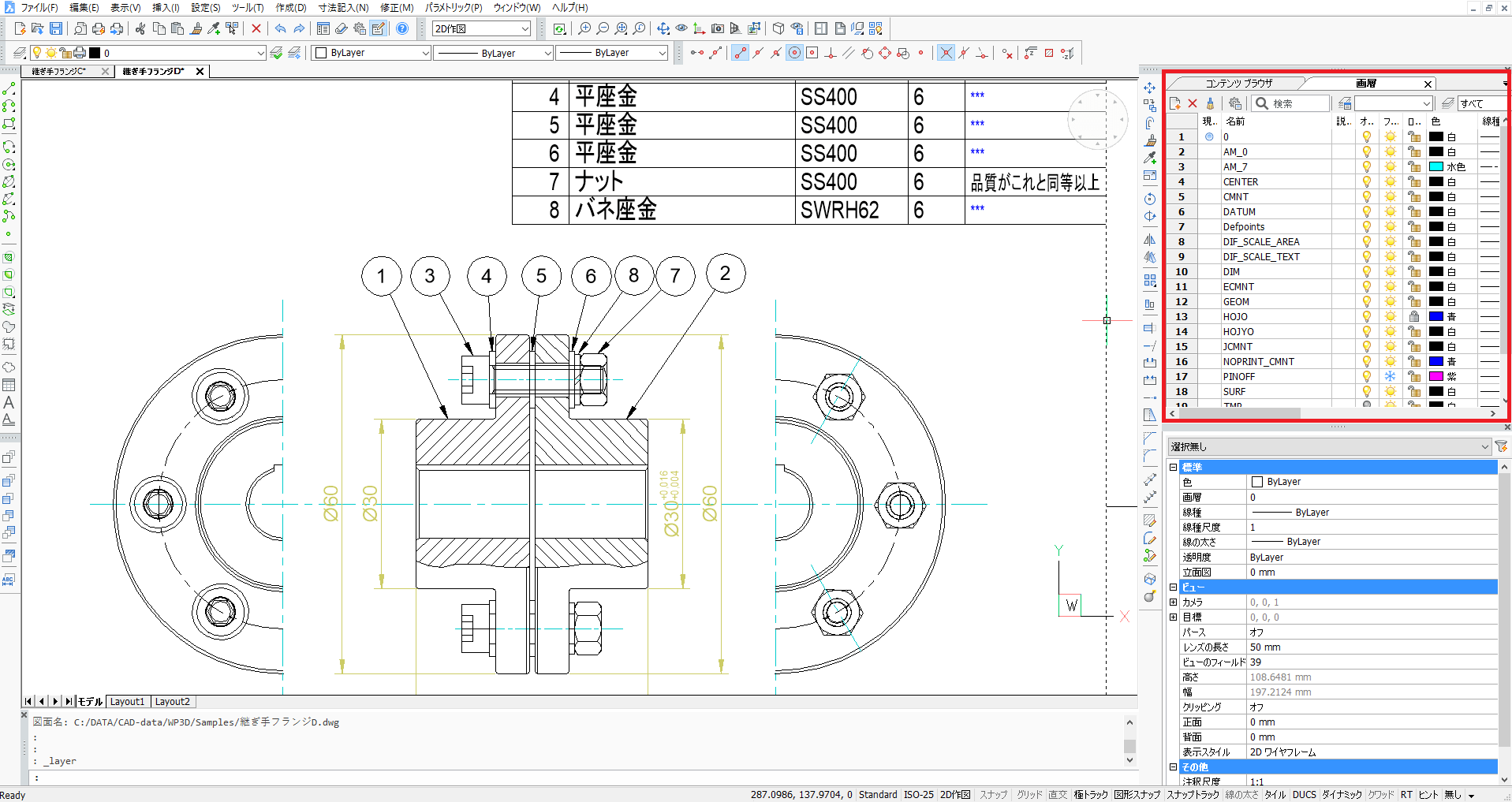Toggle endpoint snap in snap toolbar
1512x802 pixels.
tap(740, 53)
